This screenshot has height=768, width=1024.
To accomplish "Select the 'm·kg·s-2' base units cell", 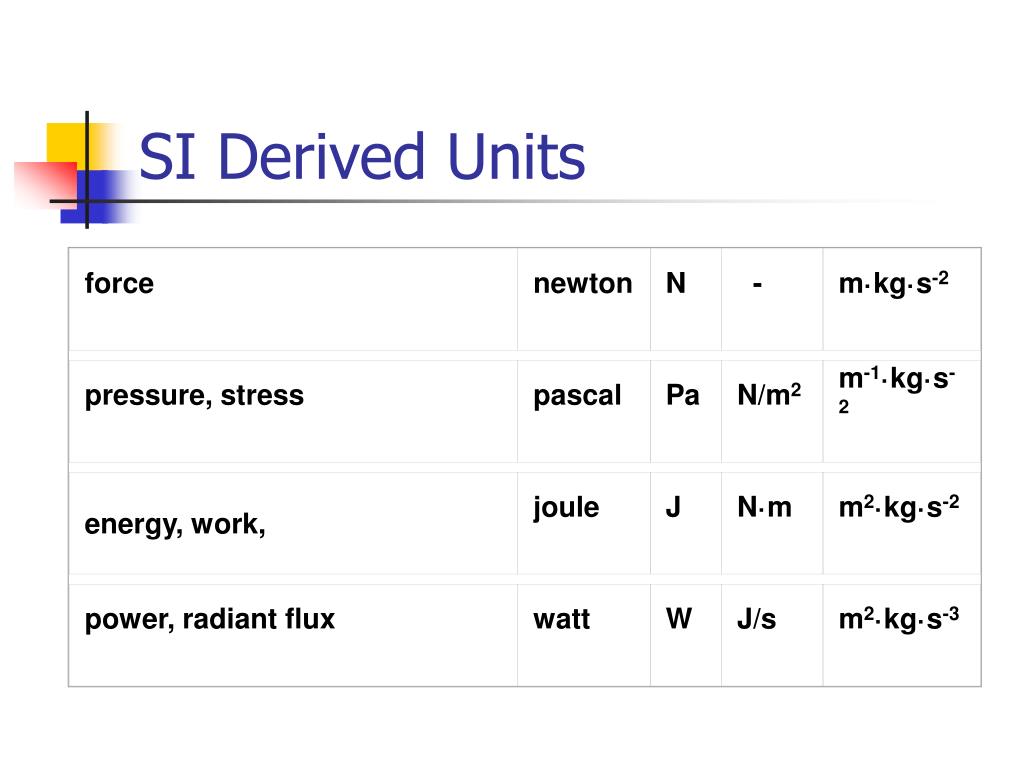I will click(x=902, y=299).
